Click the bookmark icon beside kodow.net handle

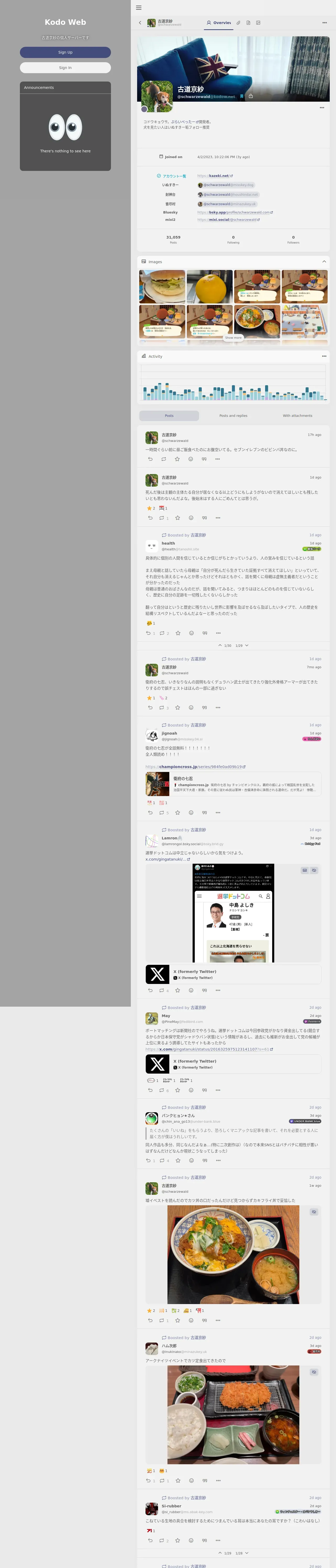point(242,96)
